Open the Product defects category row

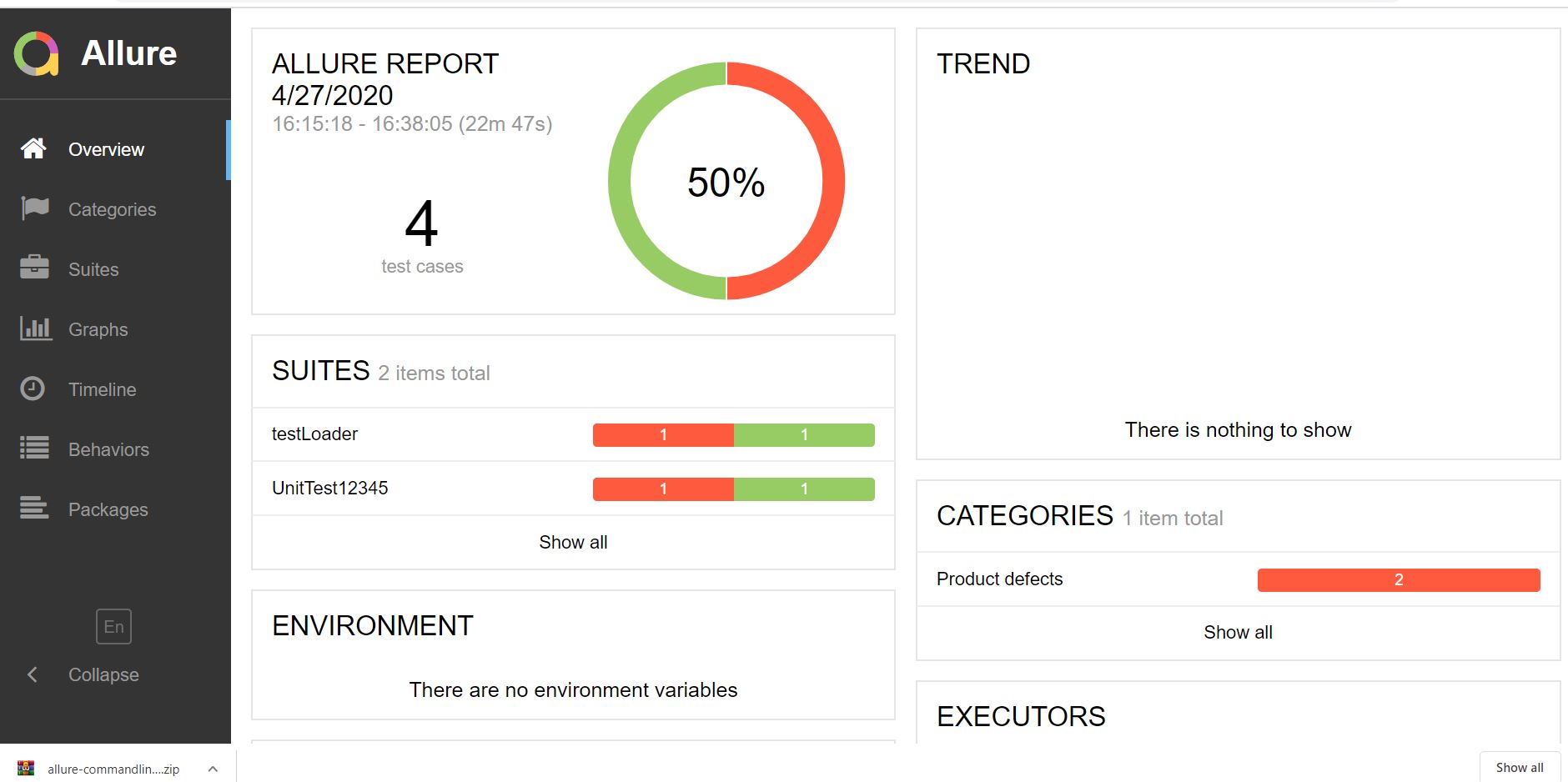(999, 579)
